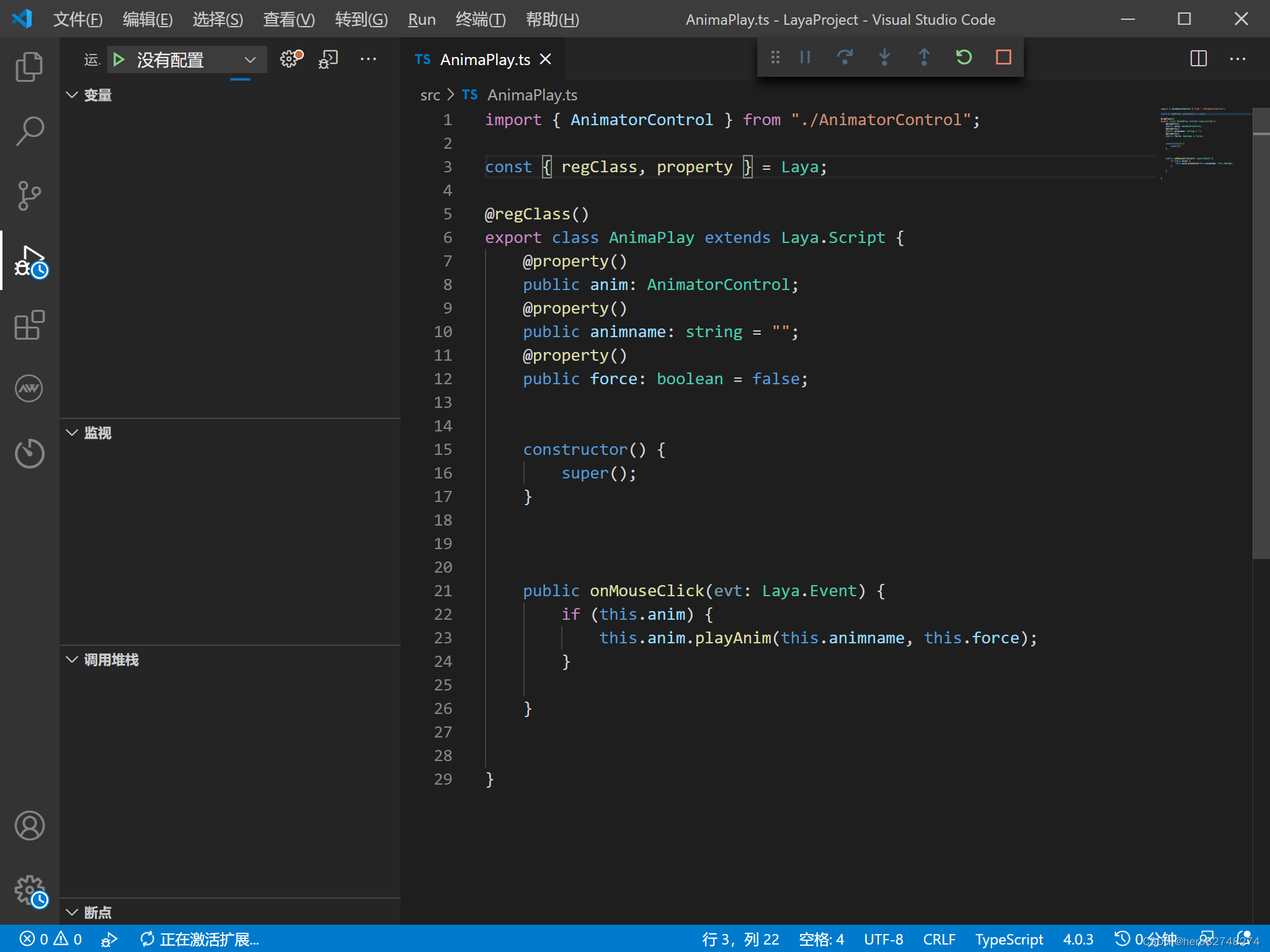Click the stop debug session icon
This screenshot has width=1270, height=952.
click(x=1005, y=58)
